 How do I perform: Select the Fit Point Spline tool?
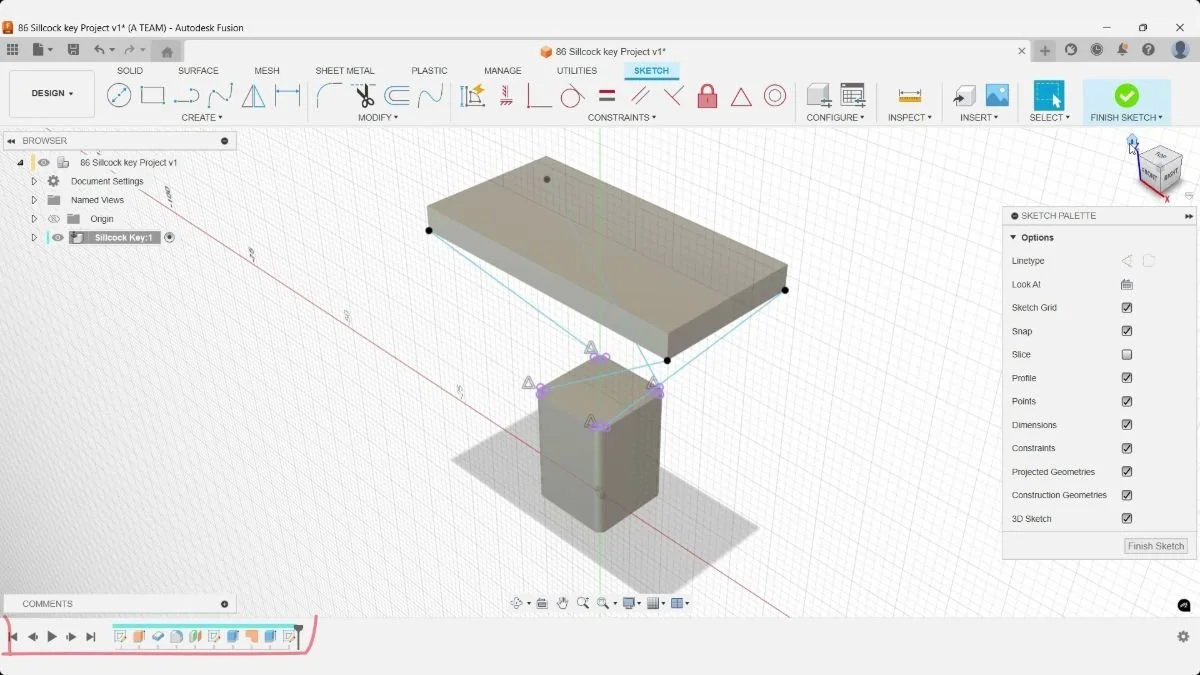click(220, 96)
